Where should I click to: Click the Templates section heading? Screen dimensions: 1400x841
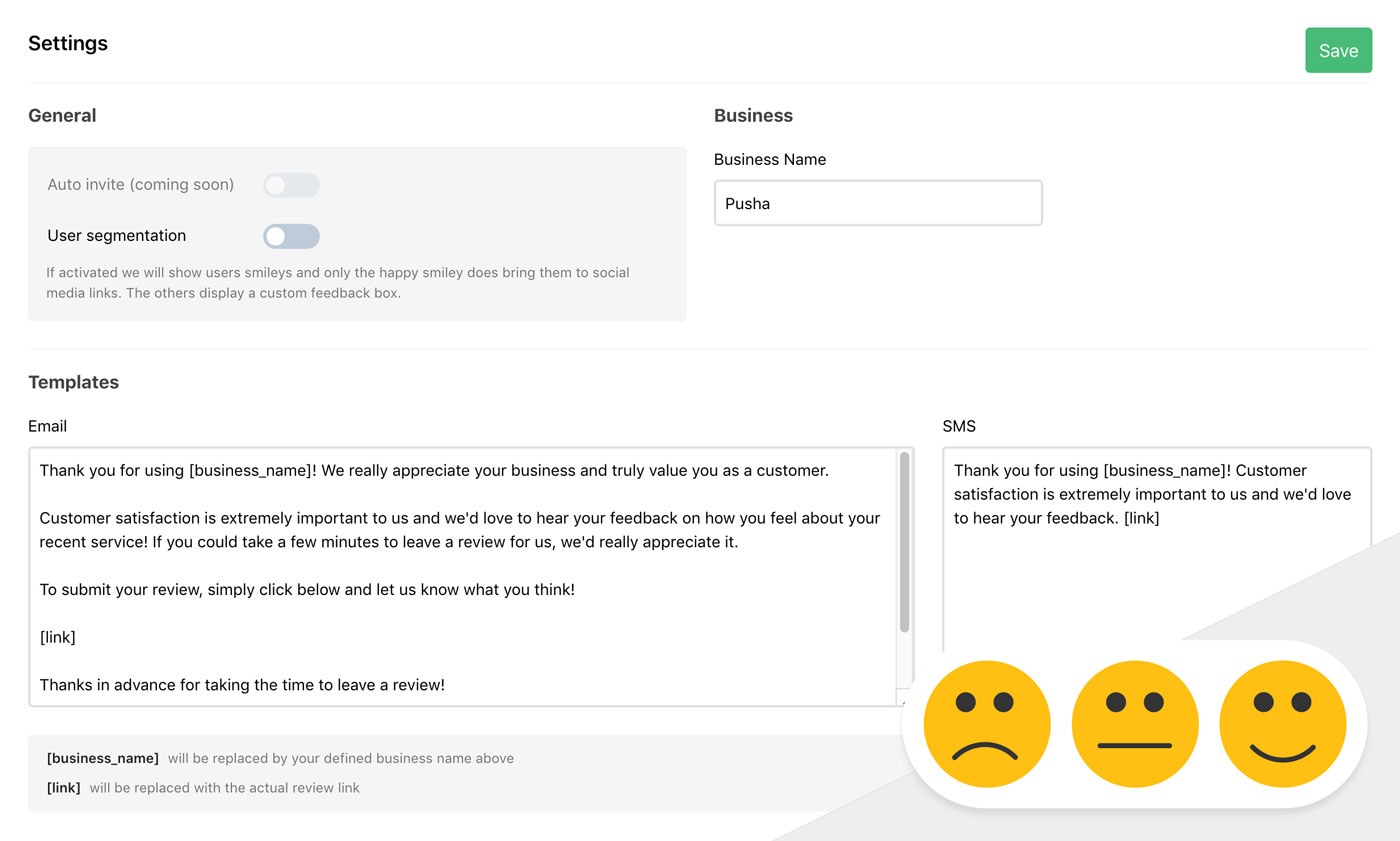coord(73,382)
